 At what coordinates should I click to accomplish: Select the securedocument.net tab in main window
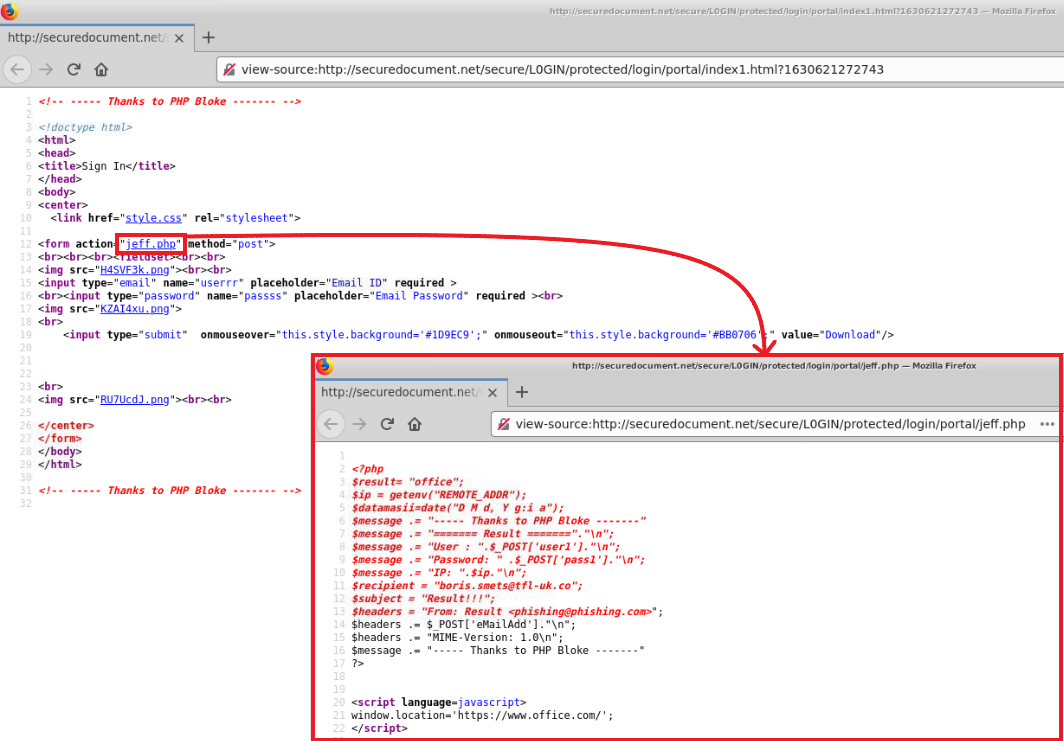click(x=97, y=38)
